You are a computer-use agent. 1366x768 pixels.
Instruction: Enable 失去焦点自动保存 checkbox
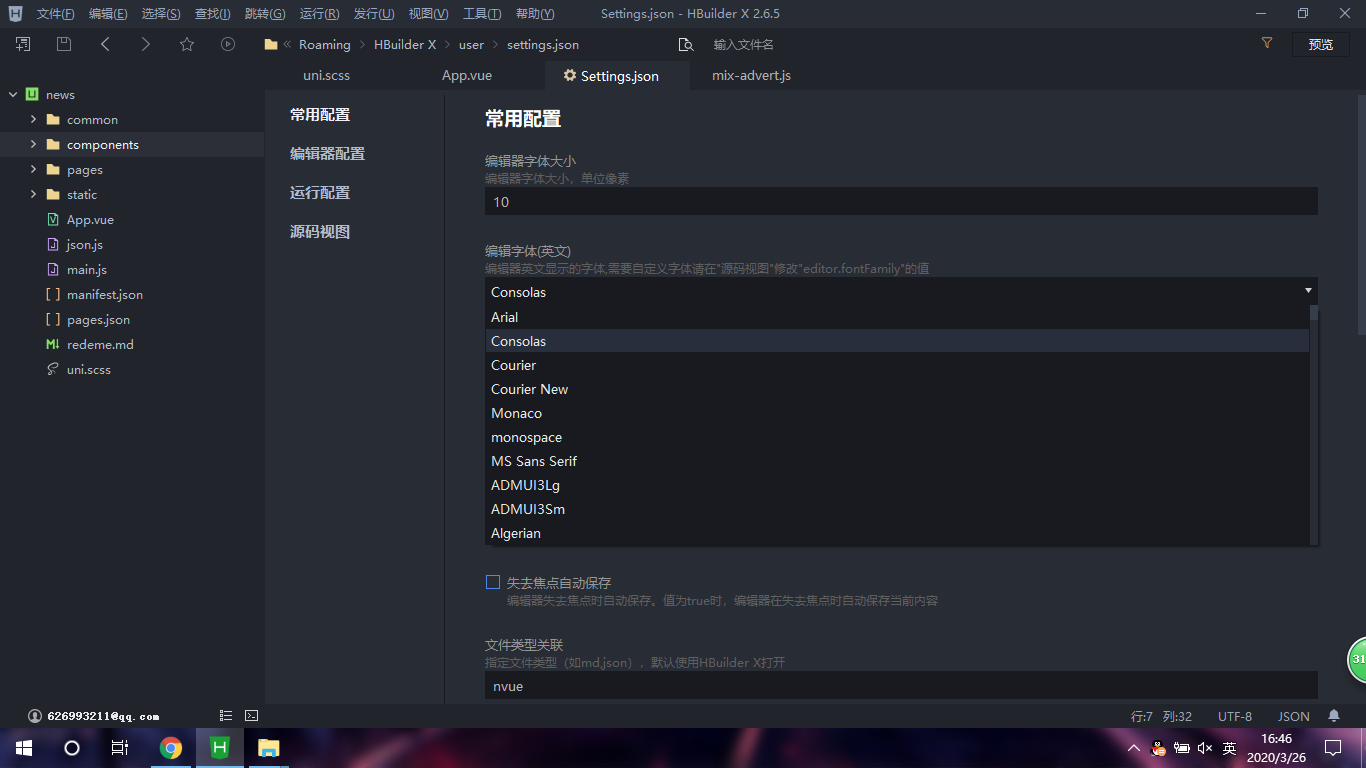coord(493,582)
